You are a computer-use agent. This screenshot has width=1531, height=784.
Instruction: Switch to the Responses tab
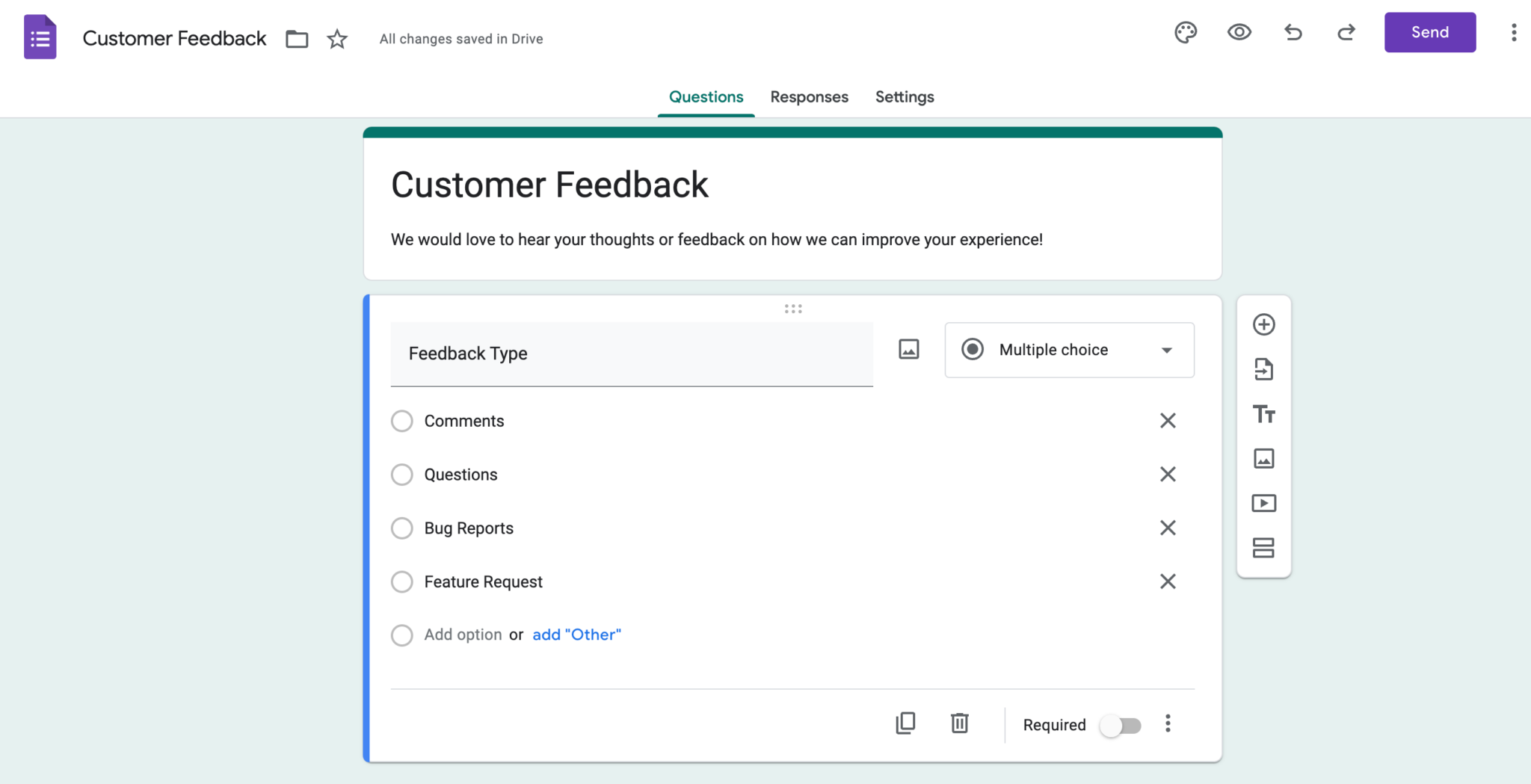click(x=809, y=96)
